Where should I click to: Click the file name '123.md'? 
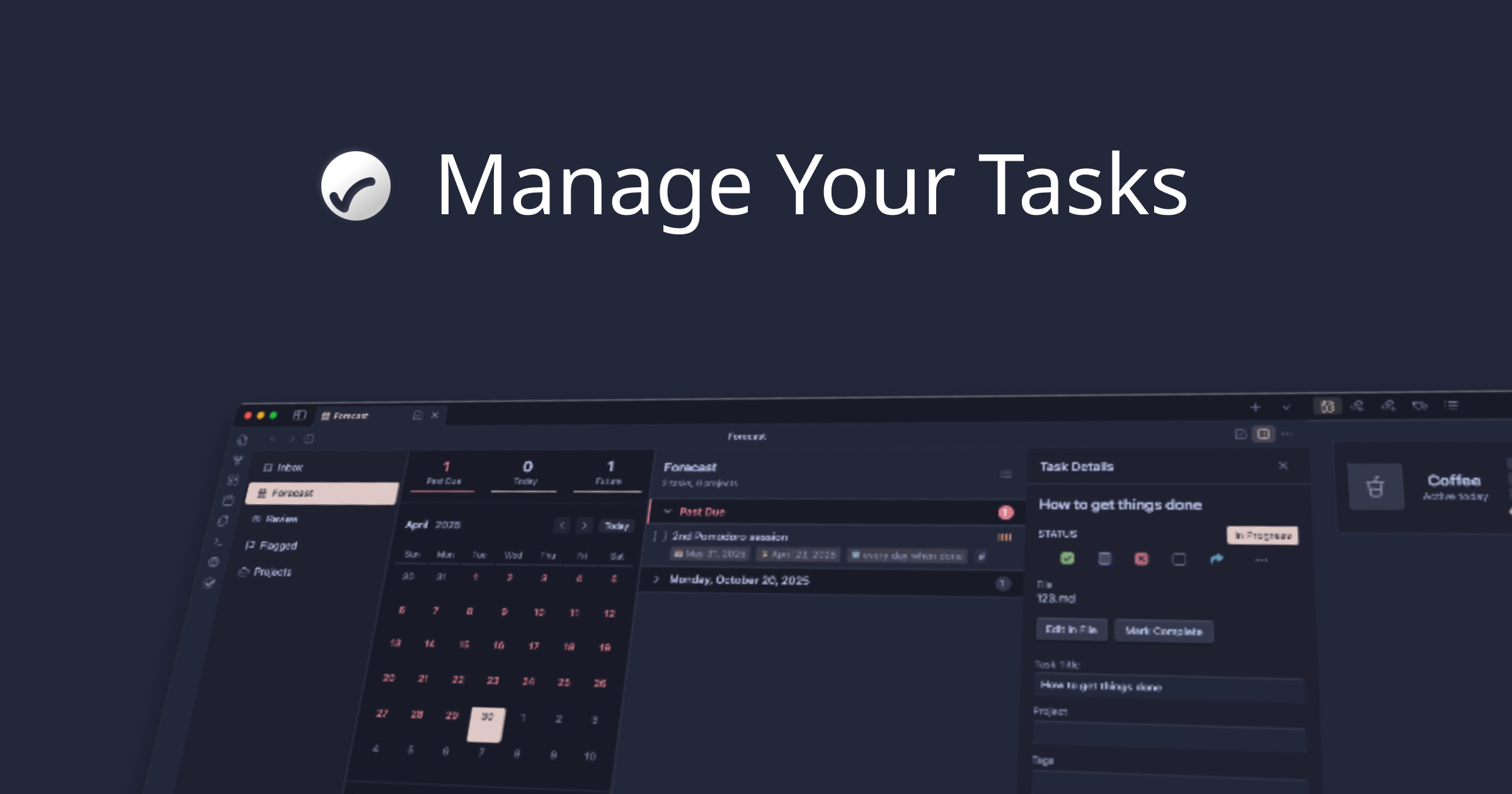[x=1056, y=598]
